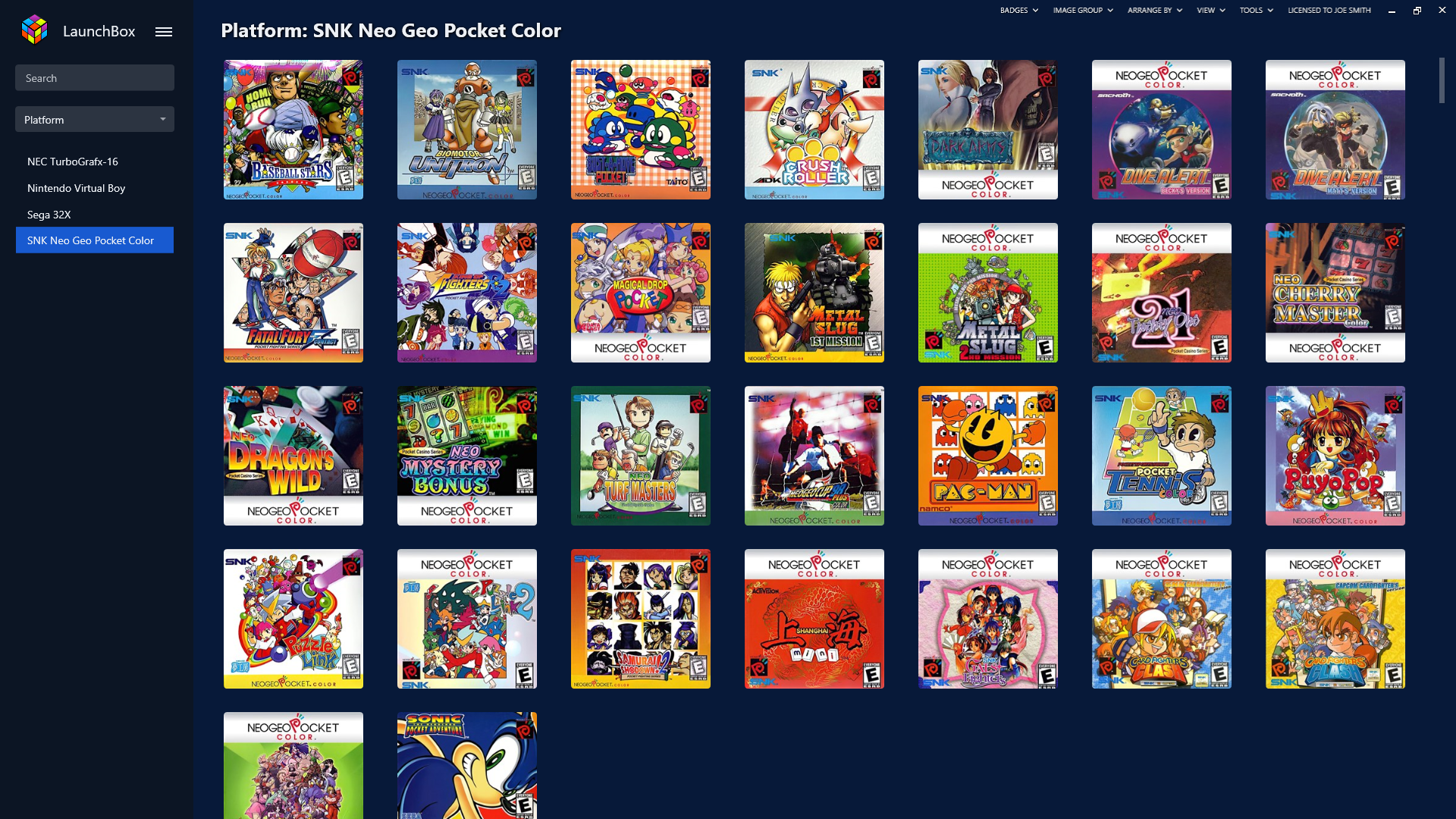This screenshot has width=1456, height=819.
Task: Expand the Platform filter dropdown
Action: click(95, 119)
